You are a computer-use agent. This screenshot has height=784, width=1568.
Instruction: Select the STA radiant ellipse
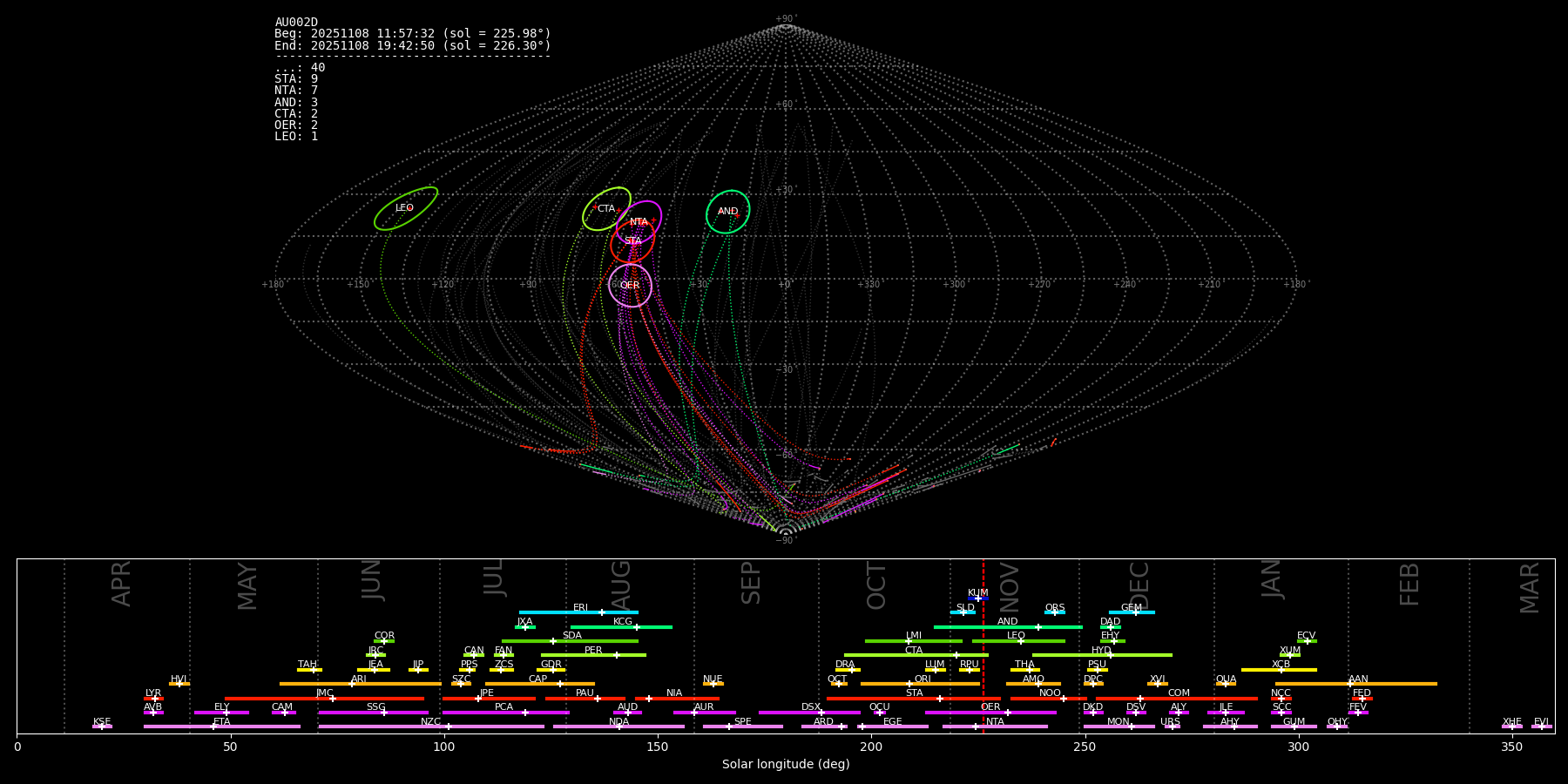tap(632, 241)
